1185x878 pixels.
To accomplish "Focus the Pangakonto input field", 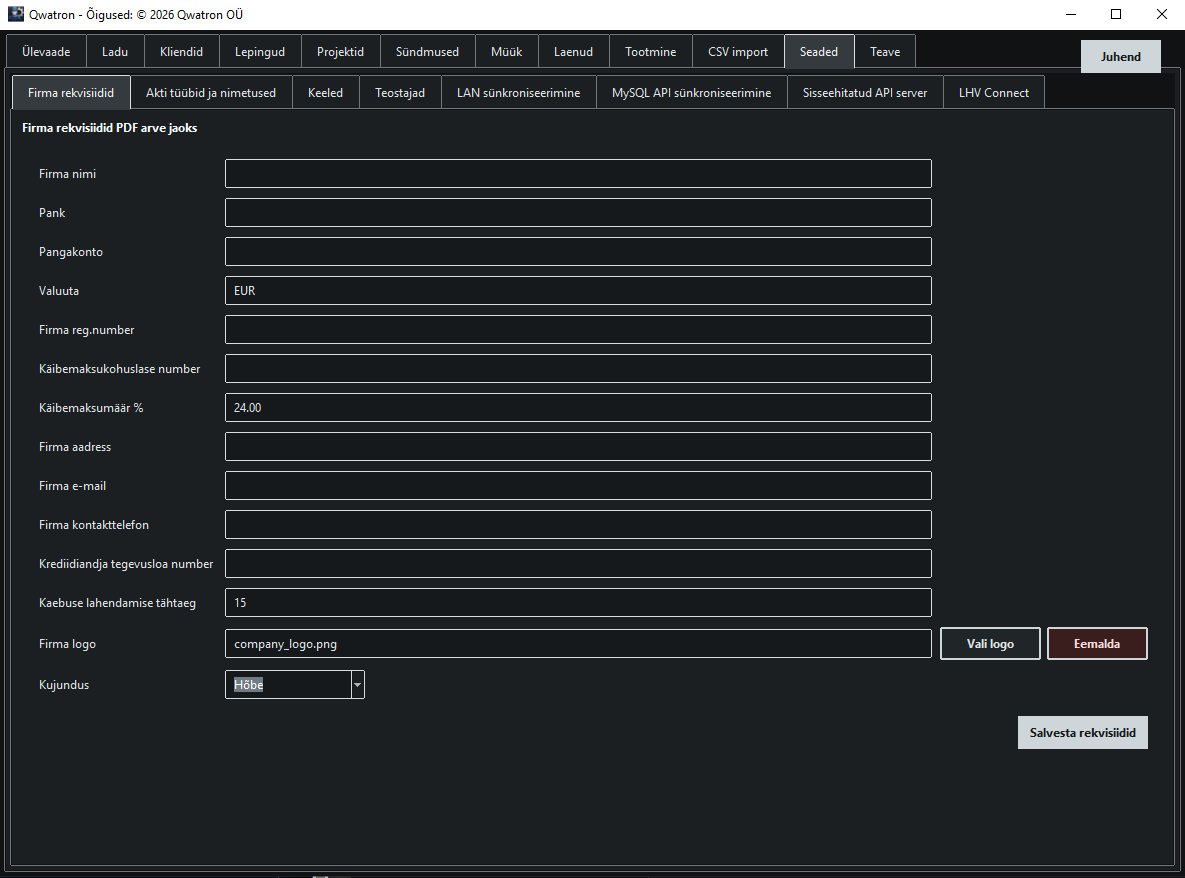I will point(578,252).
